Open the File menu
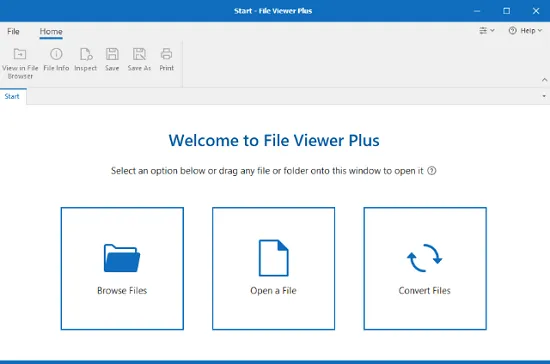Screen dimensions: 550x364 pyautogui.click(x=13, y=31)
